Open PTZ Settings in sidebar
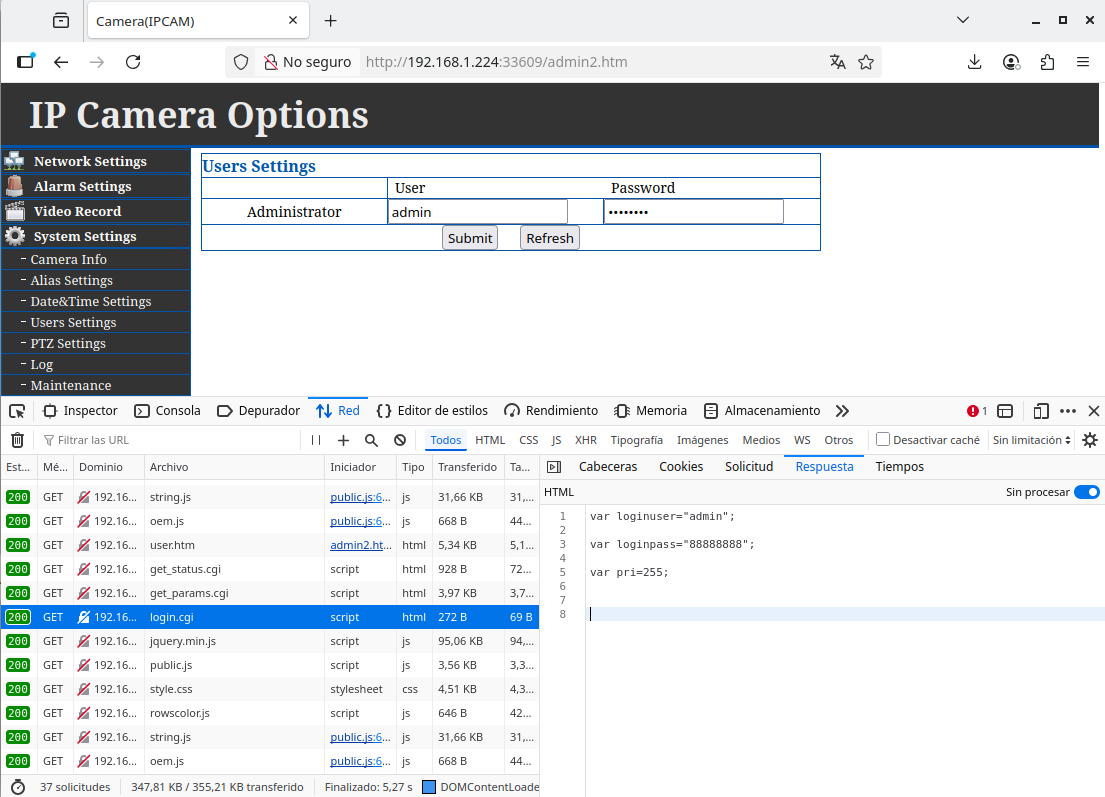 (x=68, y=343)
